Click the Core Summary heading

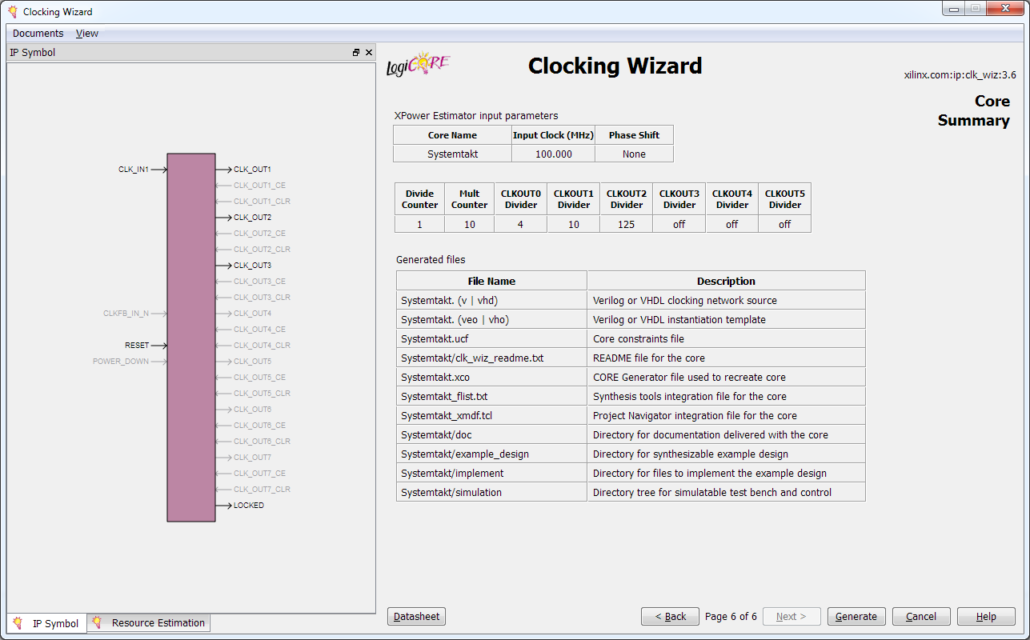click(974, 110)
